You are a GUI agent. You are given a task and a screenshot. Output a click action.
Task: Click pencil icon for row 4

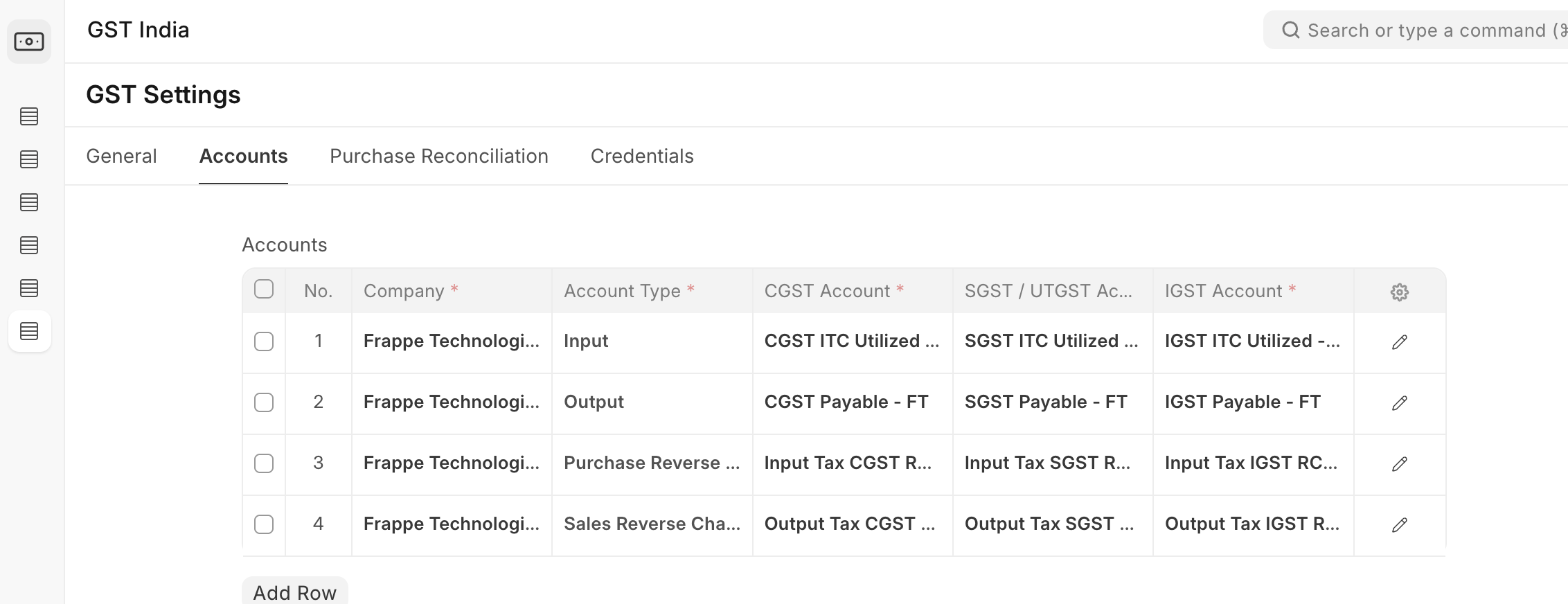click(1399, 525)
